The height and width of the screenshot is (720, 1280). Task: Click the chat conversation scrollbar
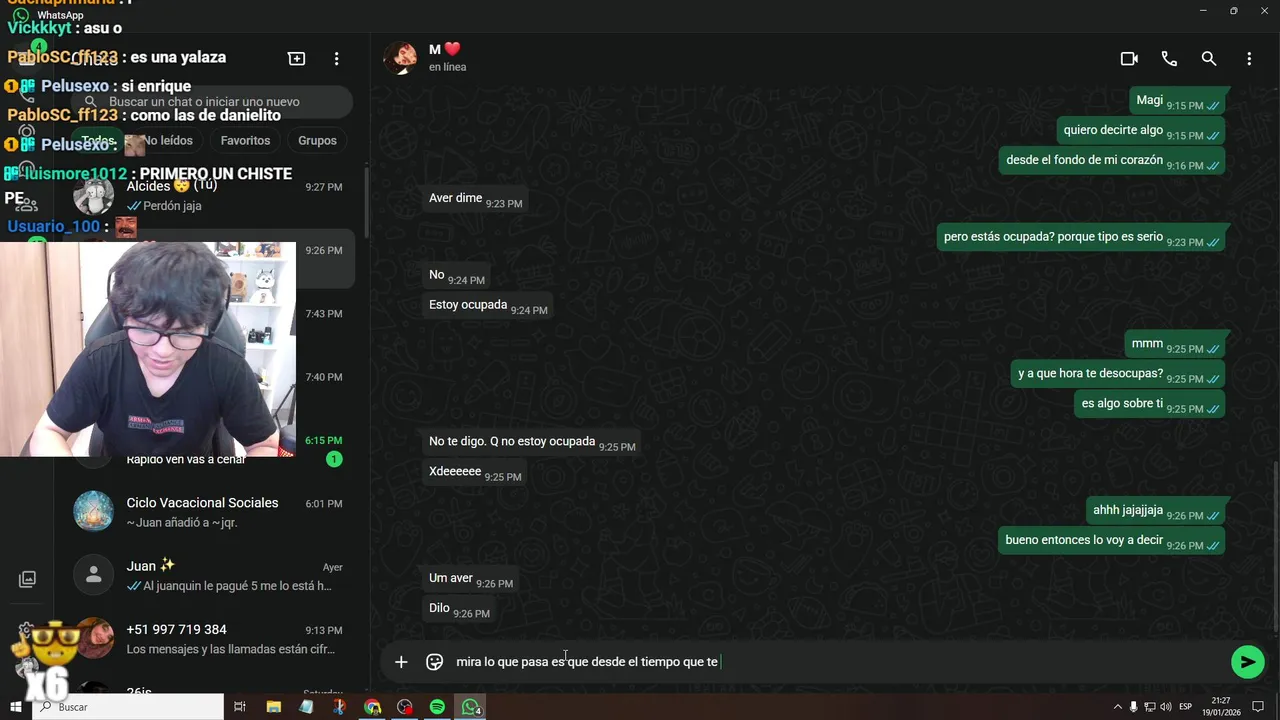coord(1275,546)
